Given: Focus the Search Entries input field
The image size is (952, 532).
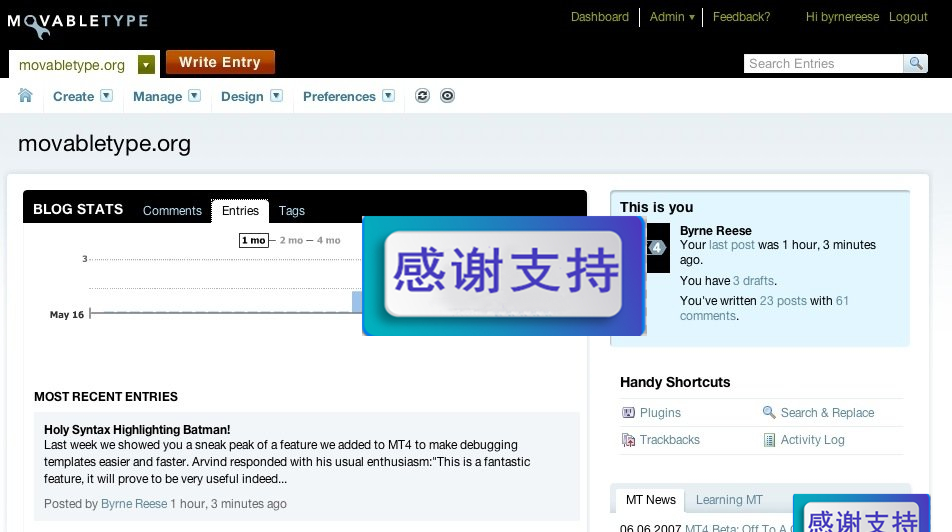Looking at the screenshot, I should pos(823,63).
